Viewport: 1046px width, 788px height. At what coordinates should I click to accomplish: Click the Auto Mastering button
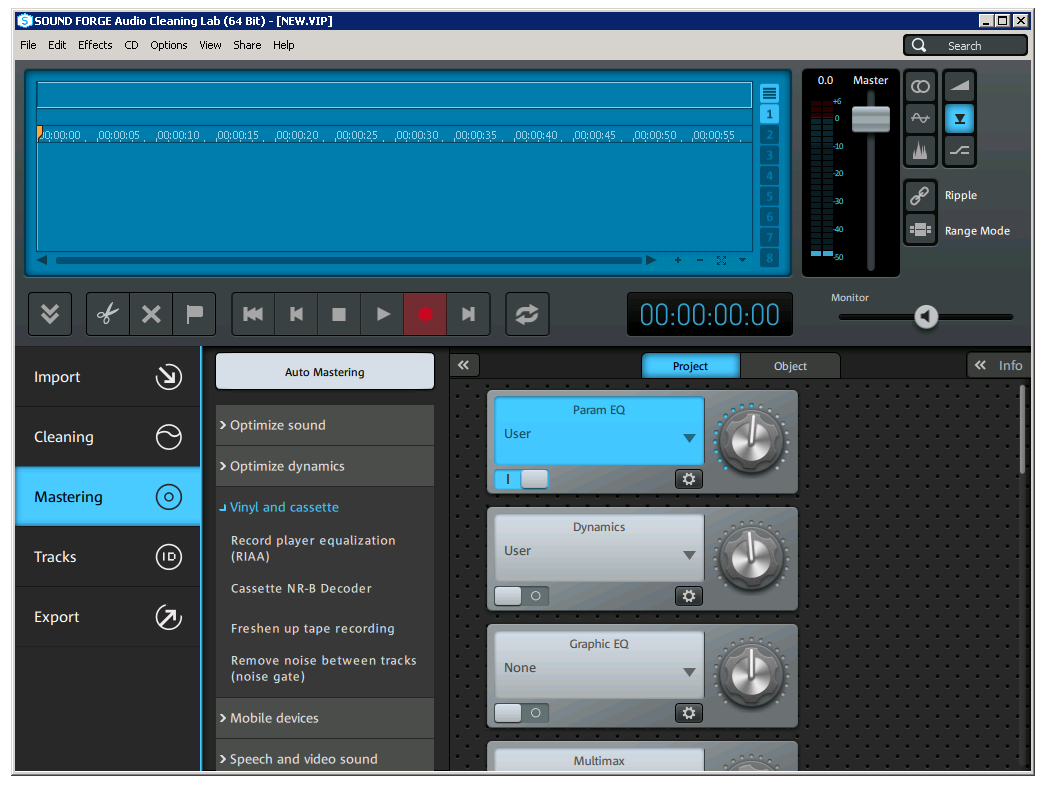pyautogui.click(x=325, y=372)
